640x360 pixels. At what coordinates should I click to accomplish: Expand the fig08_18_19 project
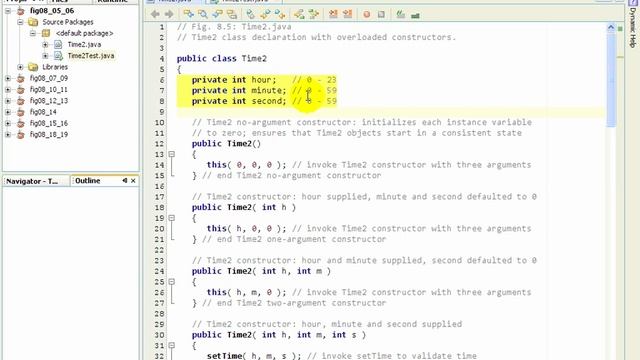[x=8, y=134]
